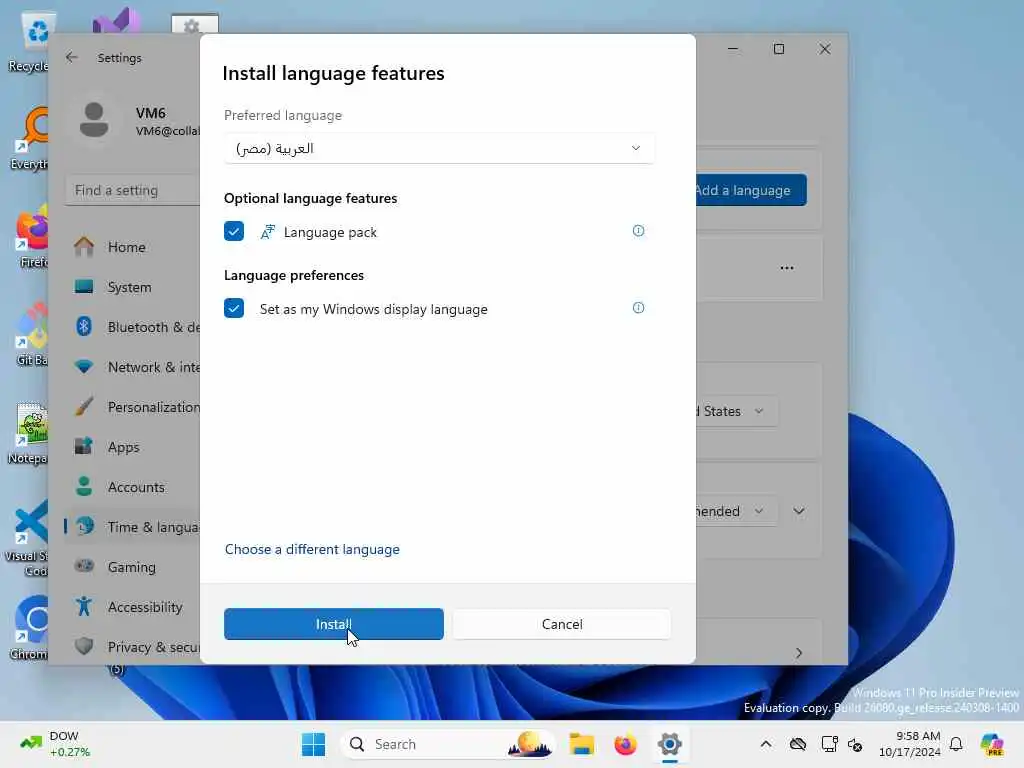Click Settings gear taskbar icon

(669, 744)
